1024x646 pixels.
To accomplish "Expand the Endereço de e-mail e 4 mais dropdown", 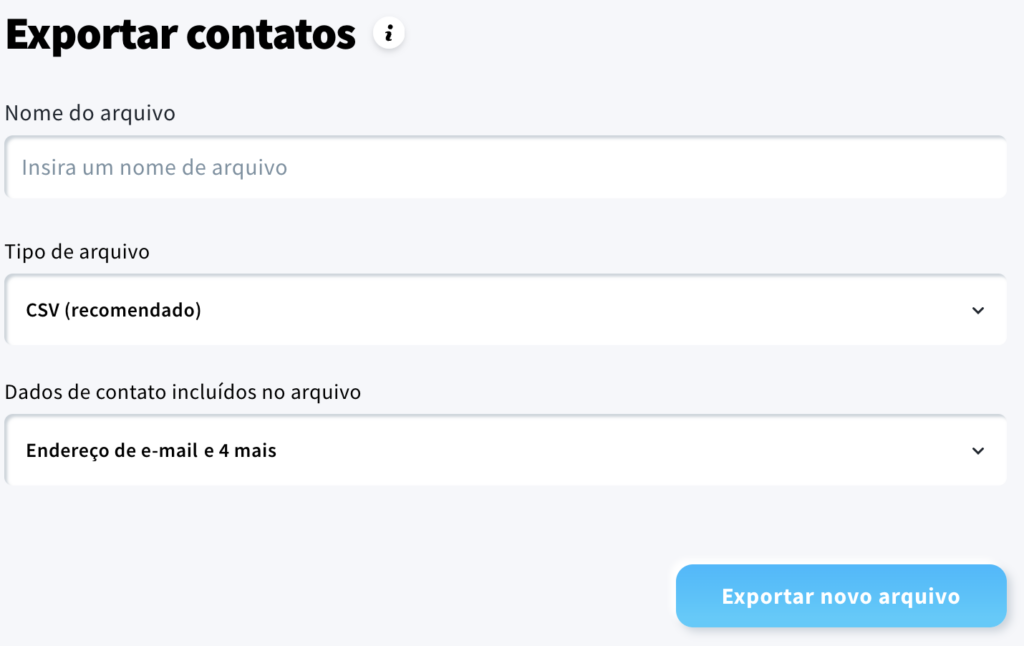I will (500, 450).
